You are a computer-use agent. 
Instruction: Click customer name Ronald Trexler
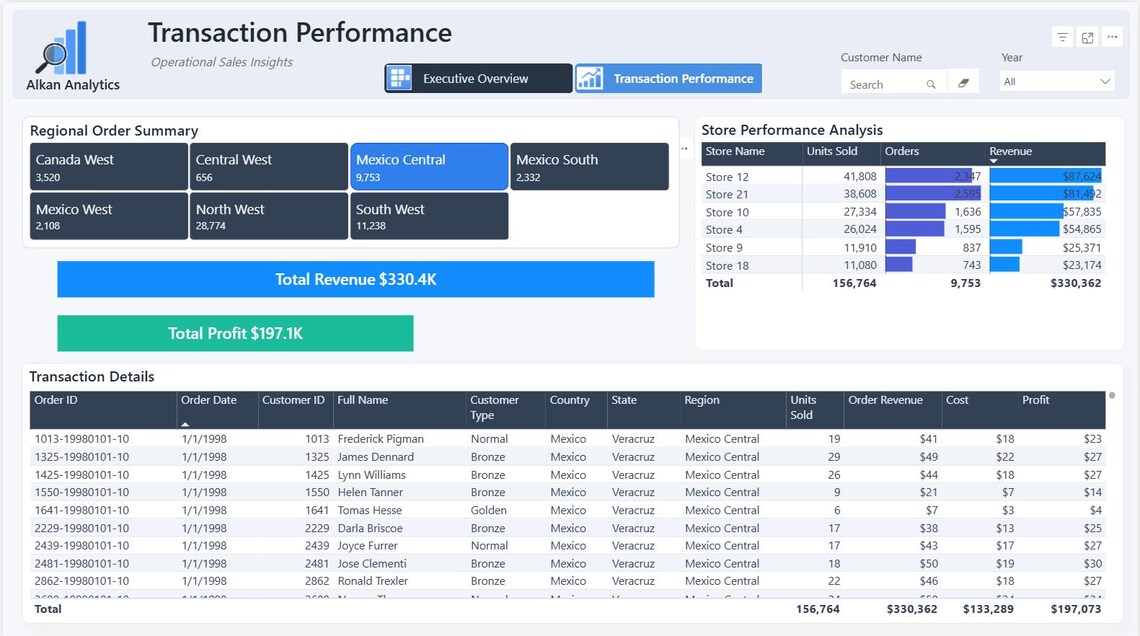click(373, 581)
